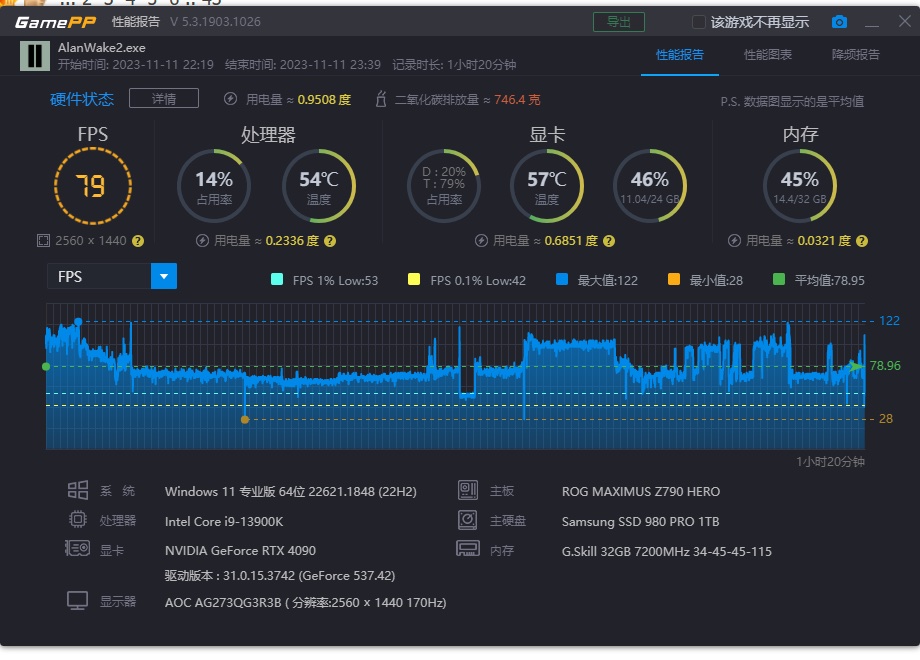Click the orange minimum FPS marker on chart
Viewport: 920px width, 660px height.
[x=245, y=419]
